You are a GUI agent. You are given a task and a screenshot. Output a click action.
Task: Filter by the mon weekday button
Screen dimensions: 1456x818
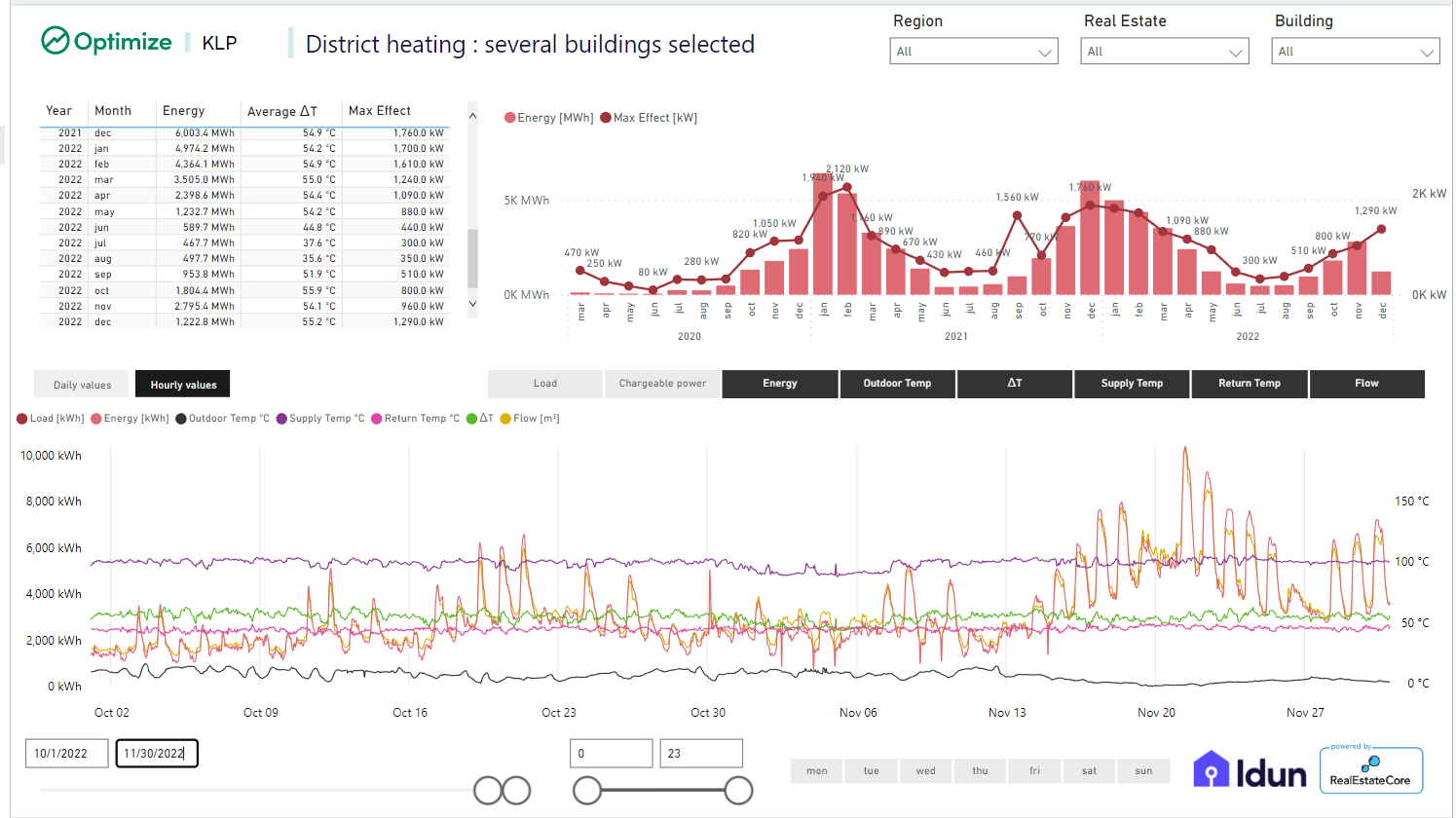pyautogui.click(x=816, y=771)
